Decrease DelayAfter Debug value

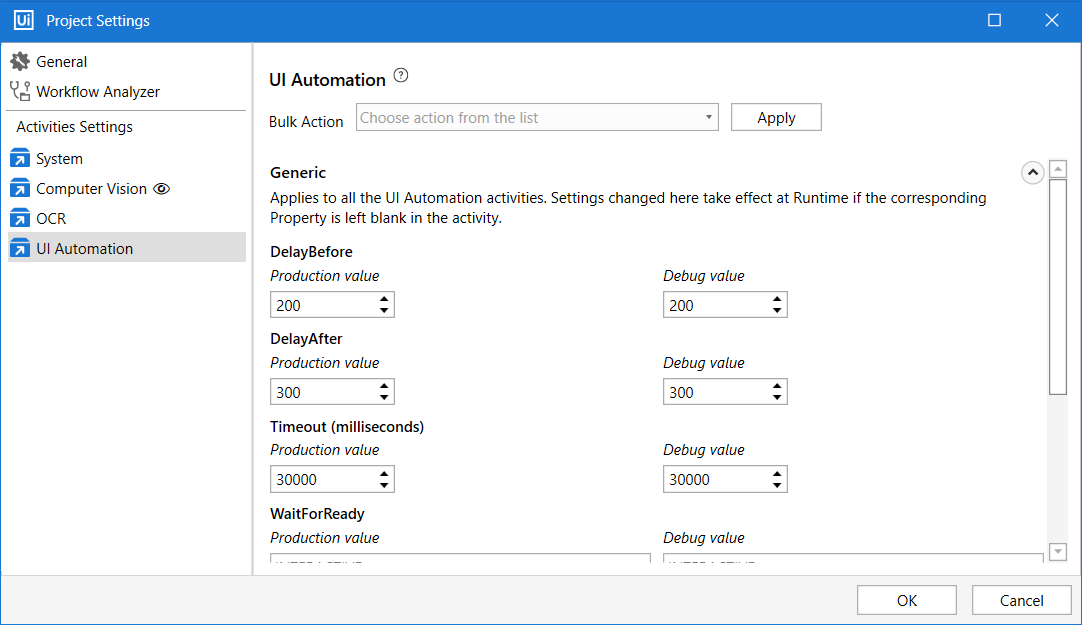click(x=777, y=397)
